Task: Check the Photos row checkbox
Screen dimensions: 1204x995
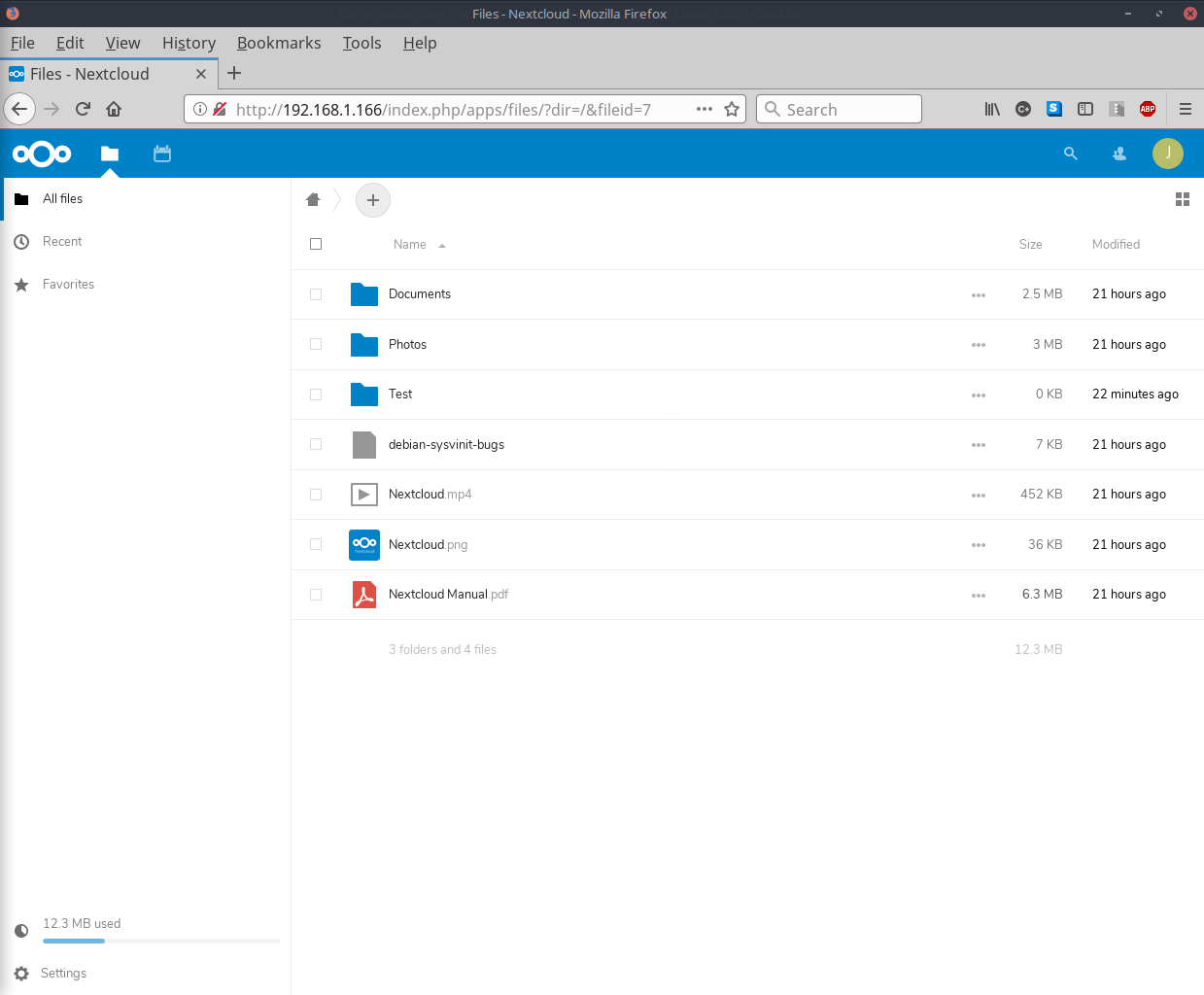Action: point(316,344)
